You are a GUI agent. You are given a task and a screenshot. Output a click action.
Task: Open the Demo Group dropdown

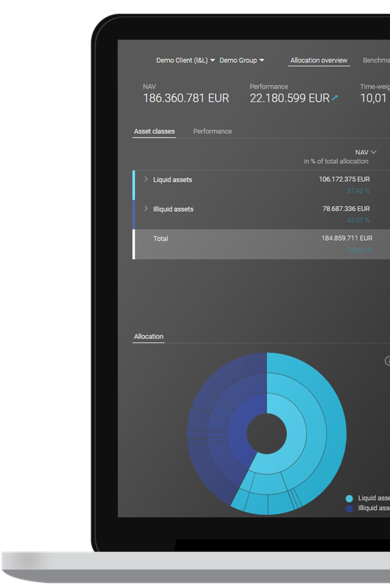[241, 60]
